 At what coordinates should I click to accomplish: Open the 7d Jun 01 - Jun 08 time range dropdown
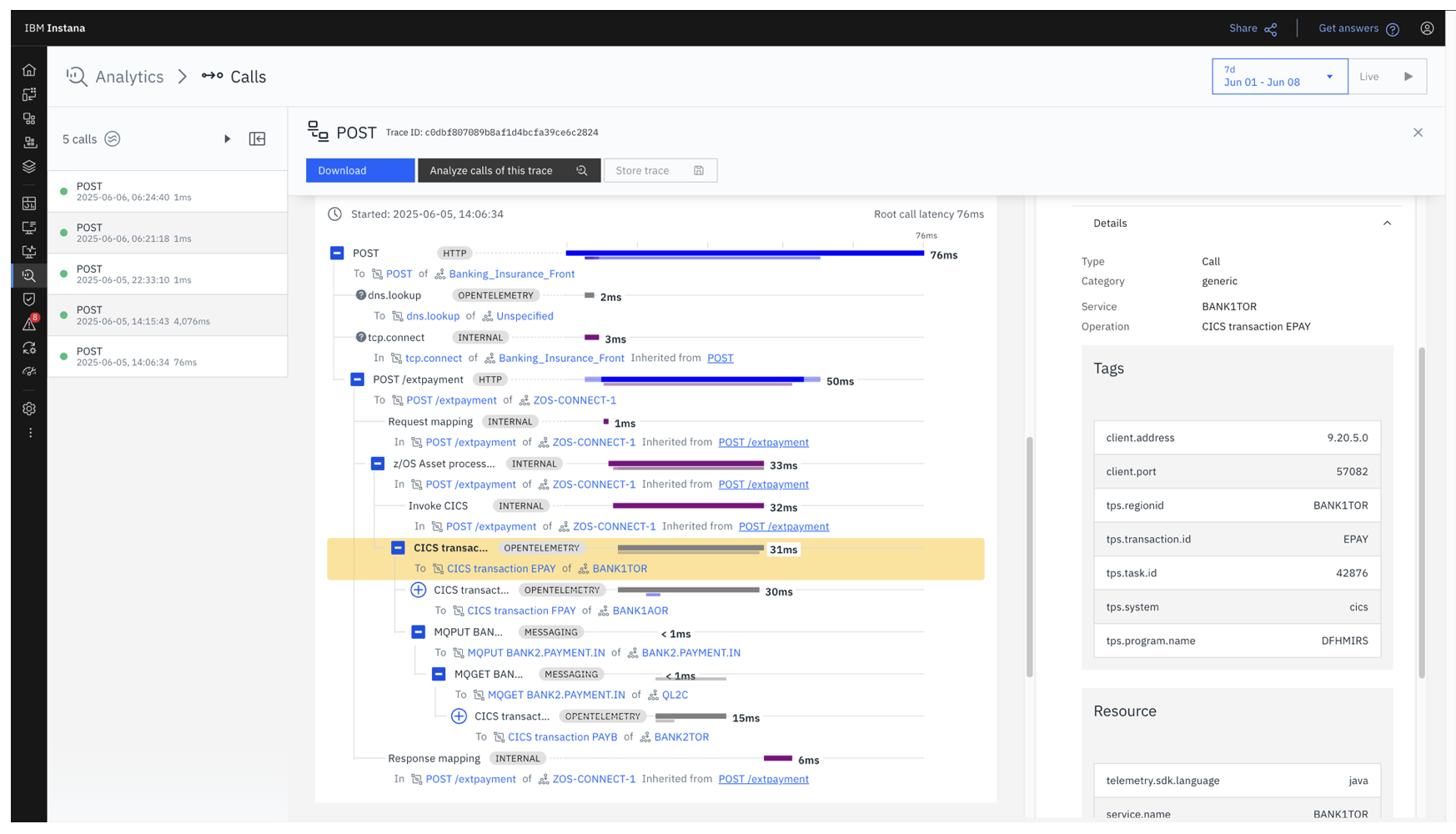pyautogui.click(x=1279, y=77)
